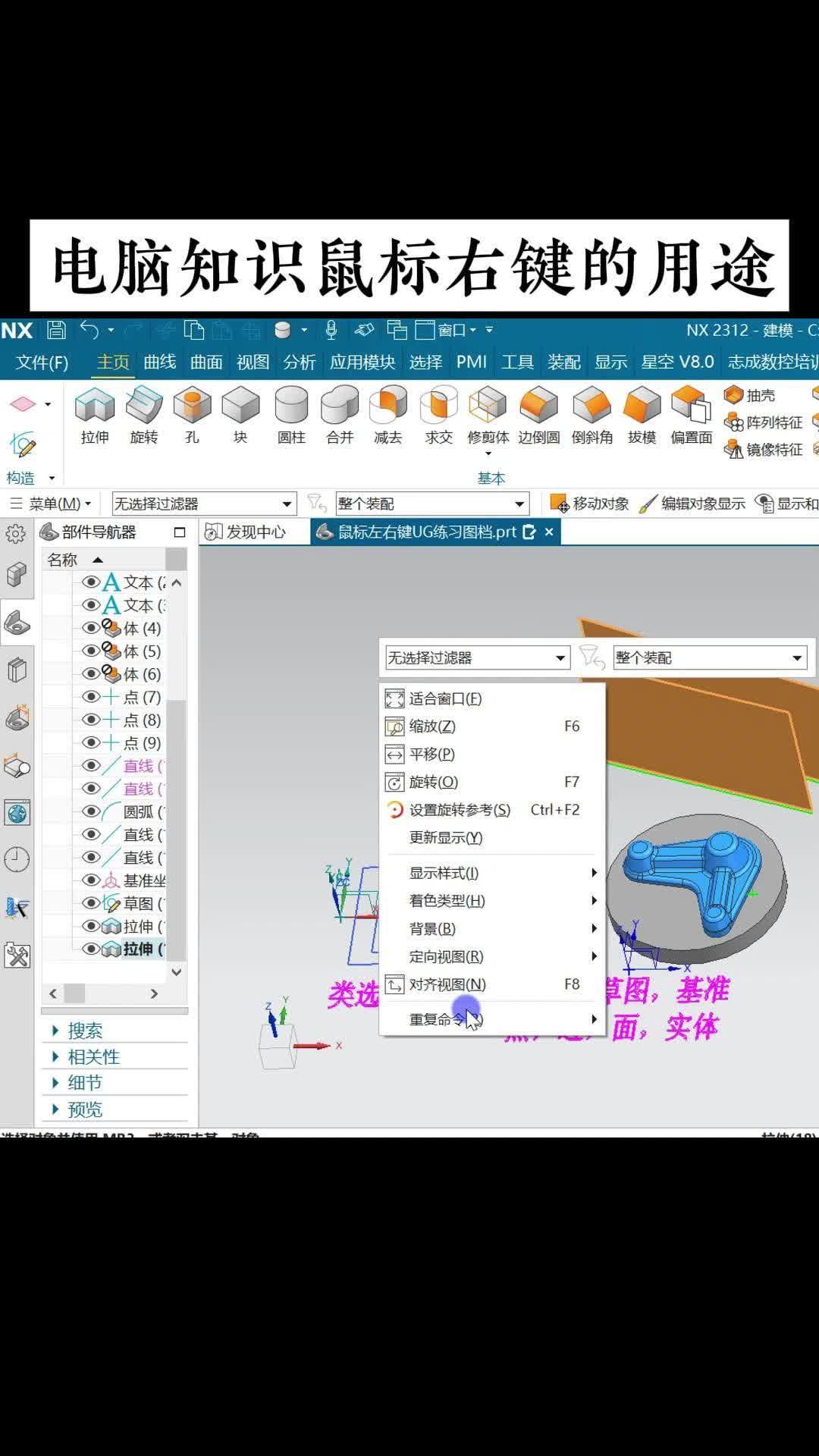
Task: Choose 适合窗口(F) from context menu
Action: tap(445, 698)
